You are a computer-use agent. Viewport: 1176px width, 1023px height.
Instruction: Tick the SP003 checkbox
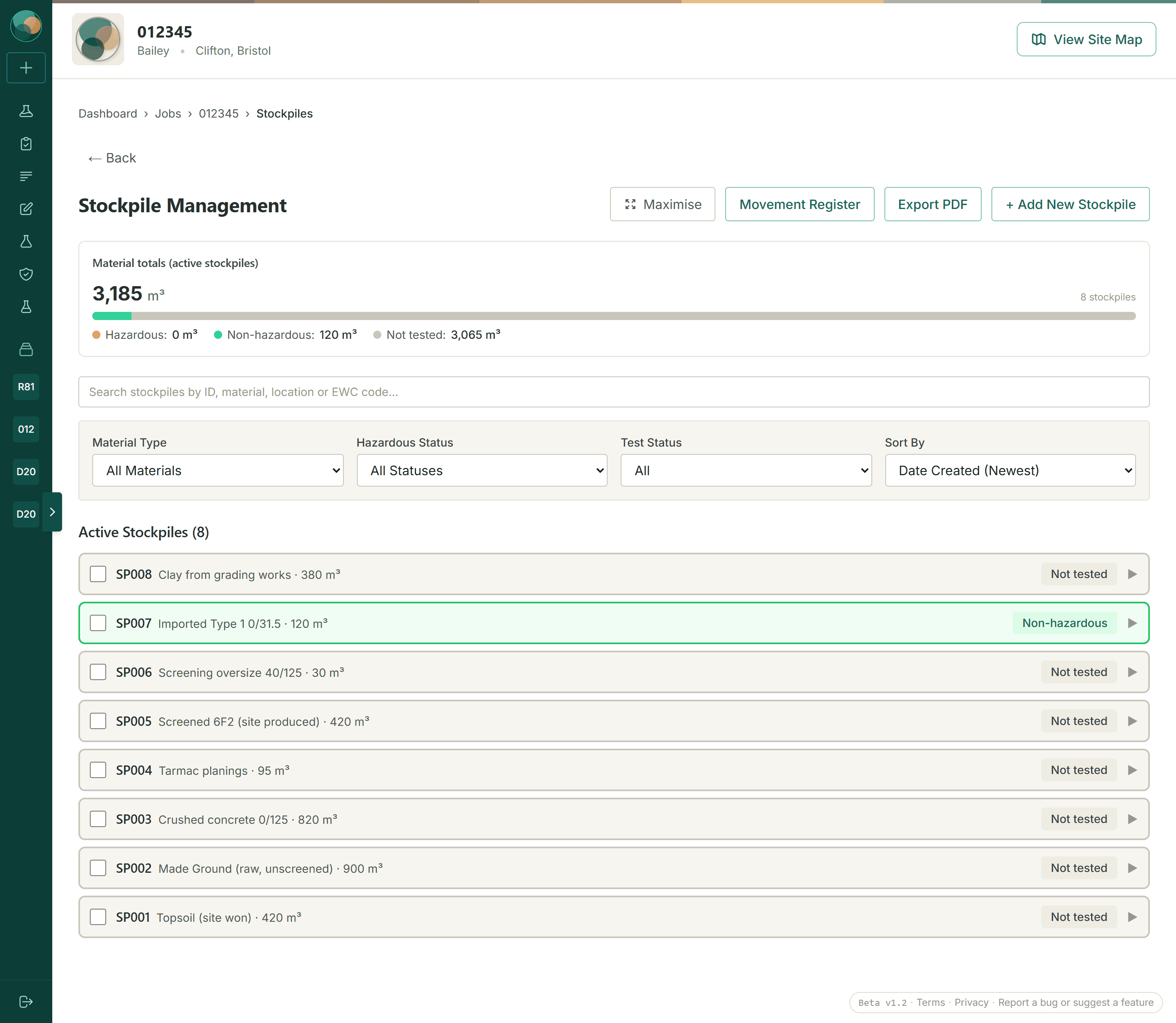pyautogui.click(x=98, y=819)
